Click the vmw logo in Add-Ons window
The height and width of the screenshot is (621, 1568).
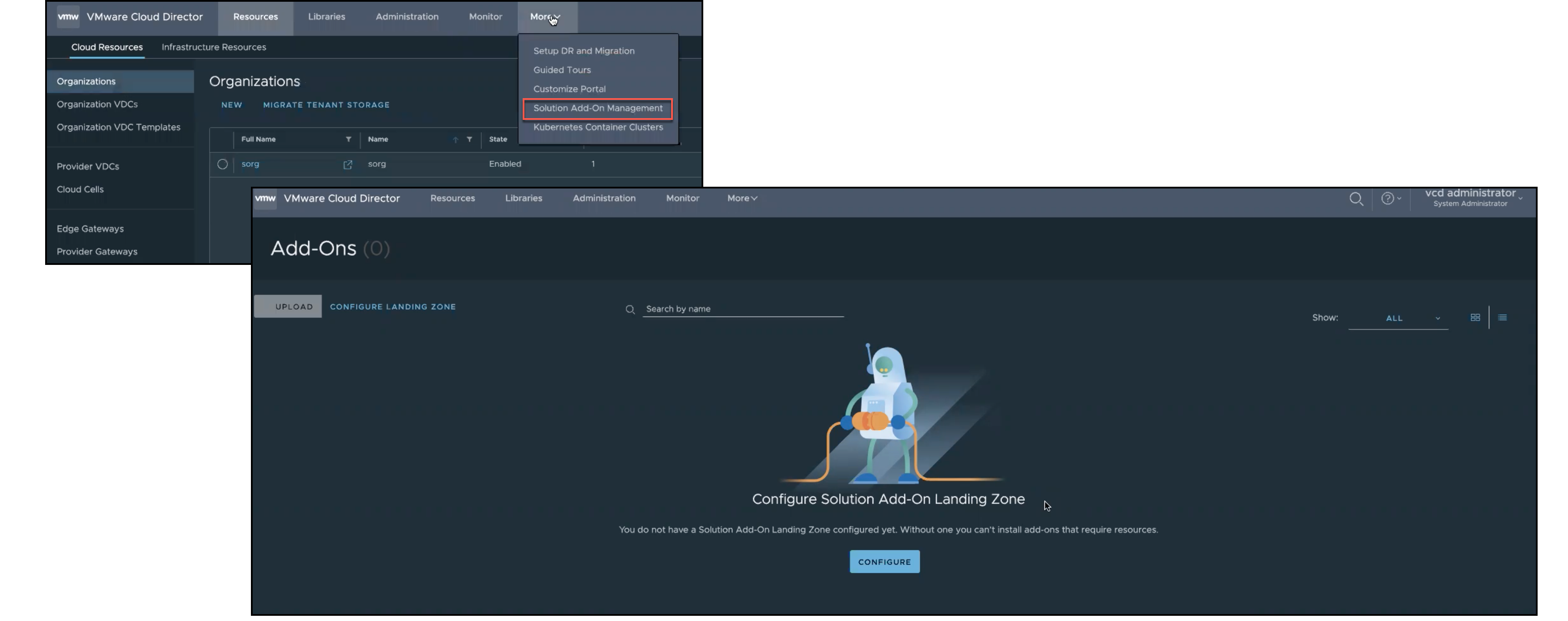tap(265, 198)
